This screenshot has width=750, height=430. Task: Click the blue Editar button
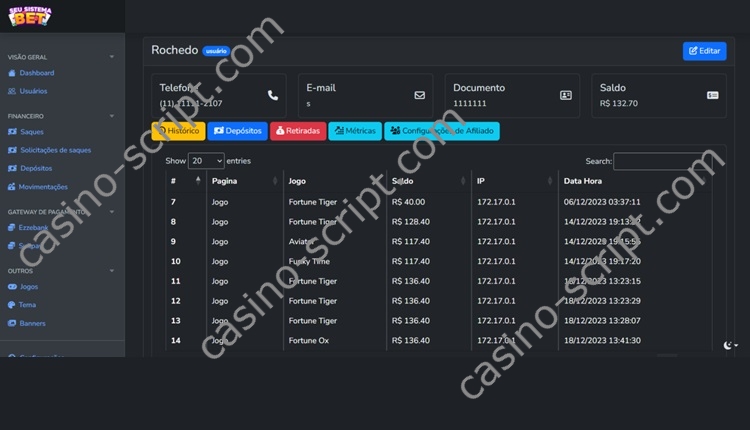pos(704,51)
